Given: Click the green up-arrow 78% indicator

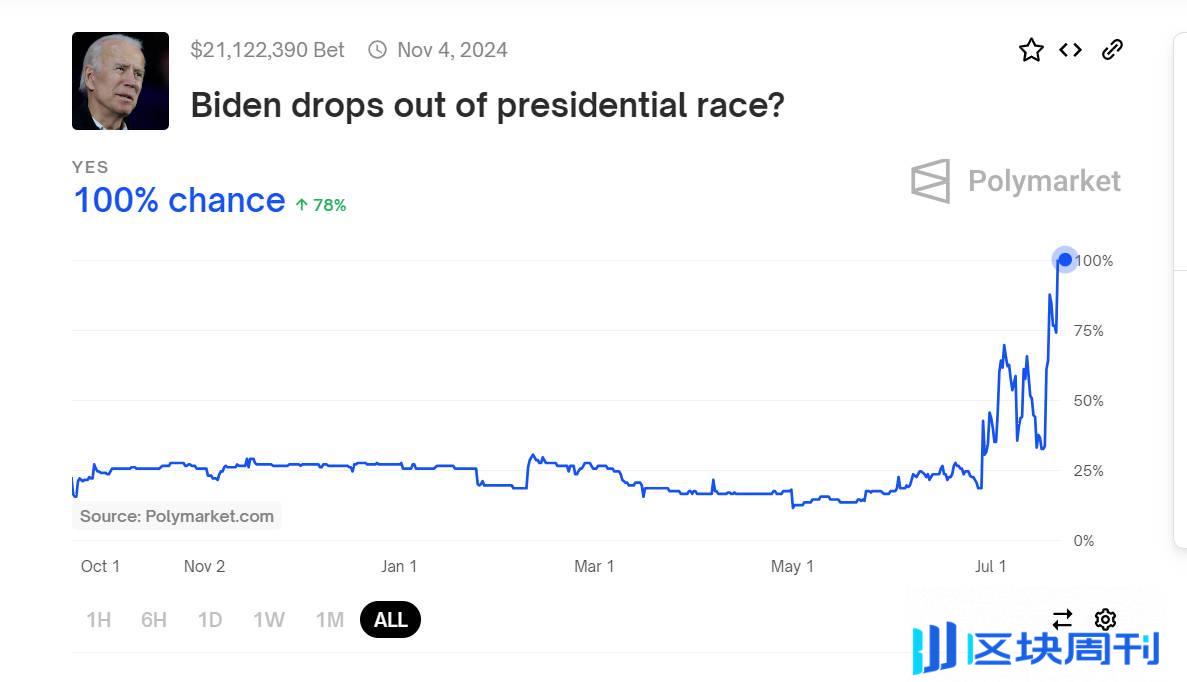Looking at the screenshot, I should [321, 205].
